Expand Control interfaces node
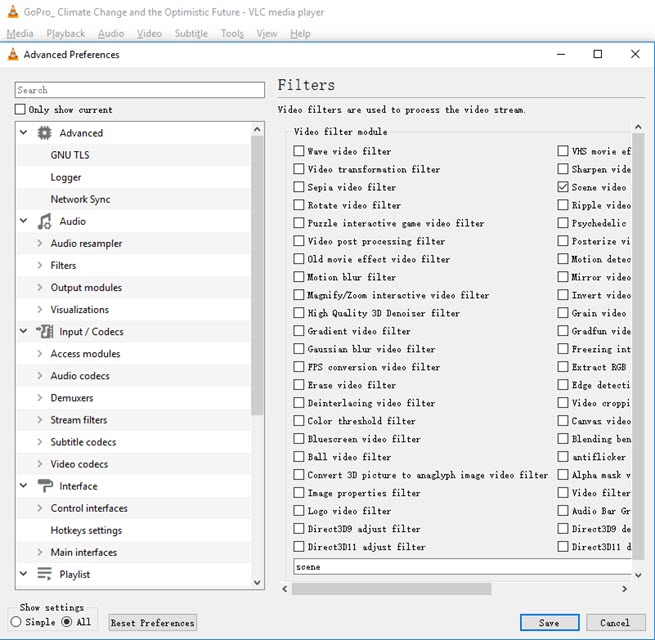 coord(40,508)
